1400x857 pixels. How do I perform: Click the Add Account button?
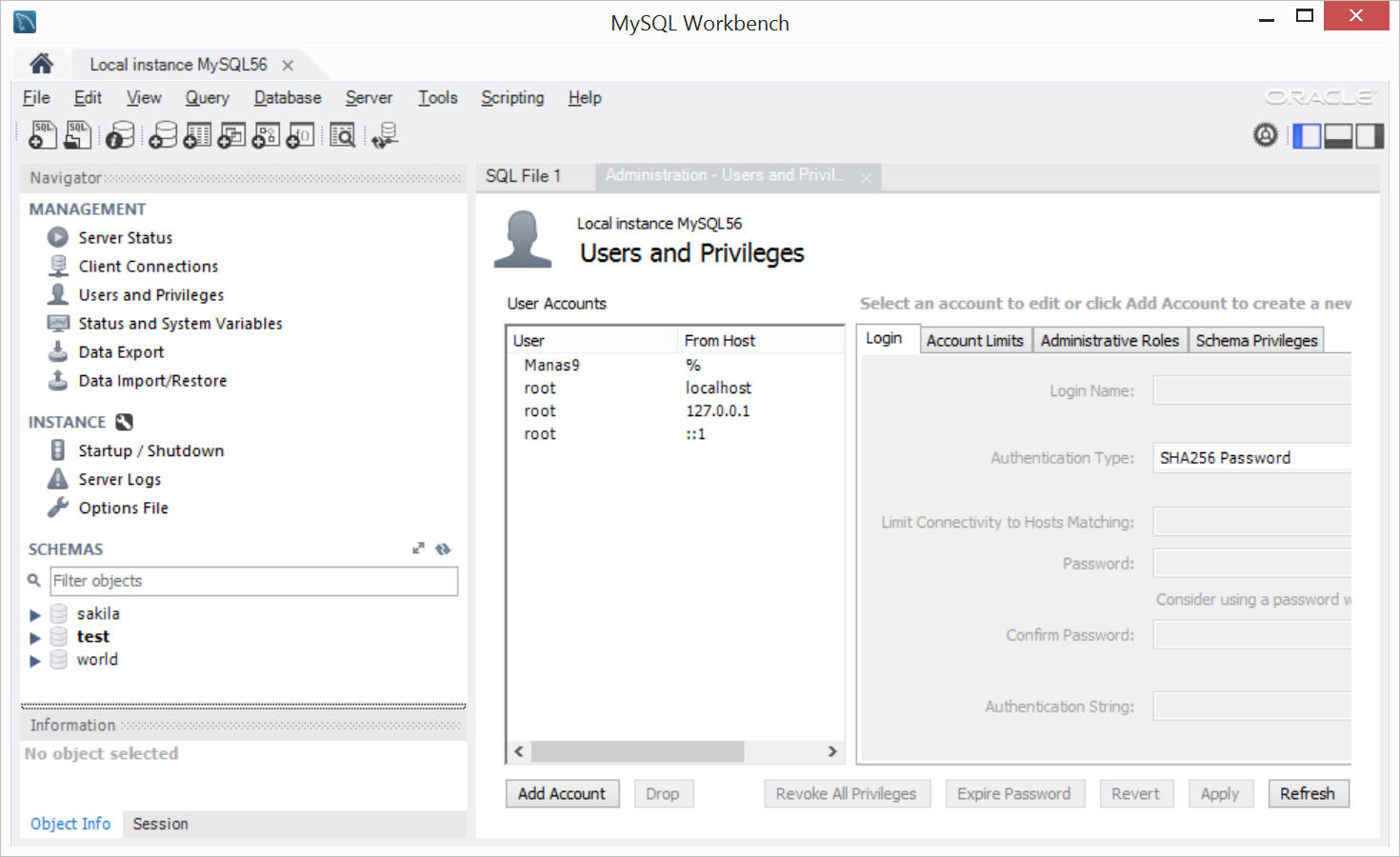(562, 794)
